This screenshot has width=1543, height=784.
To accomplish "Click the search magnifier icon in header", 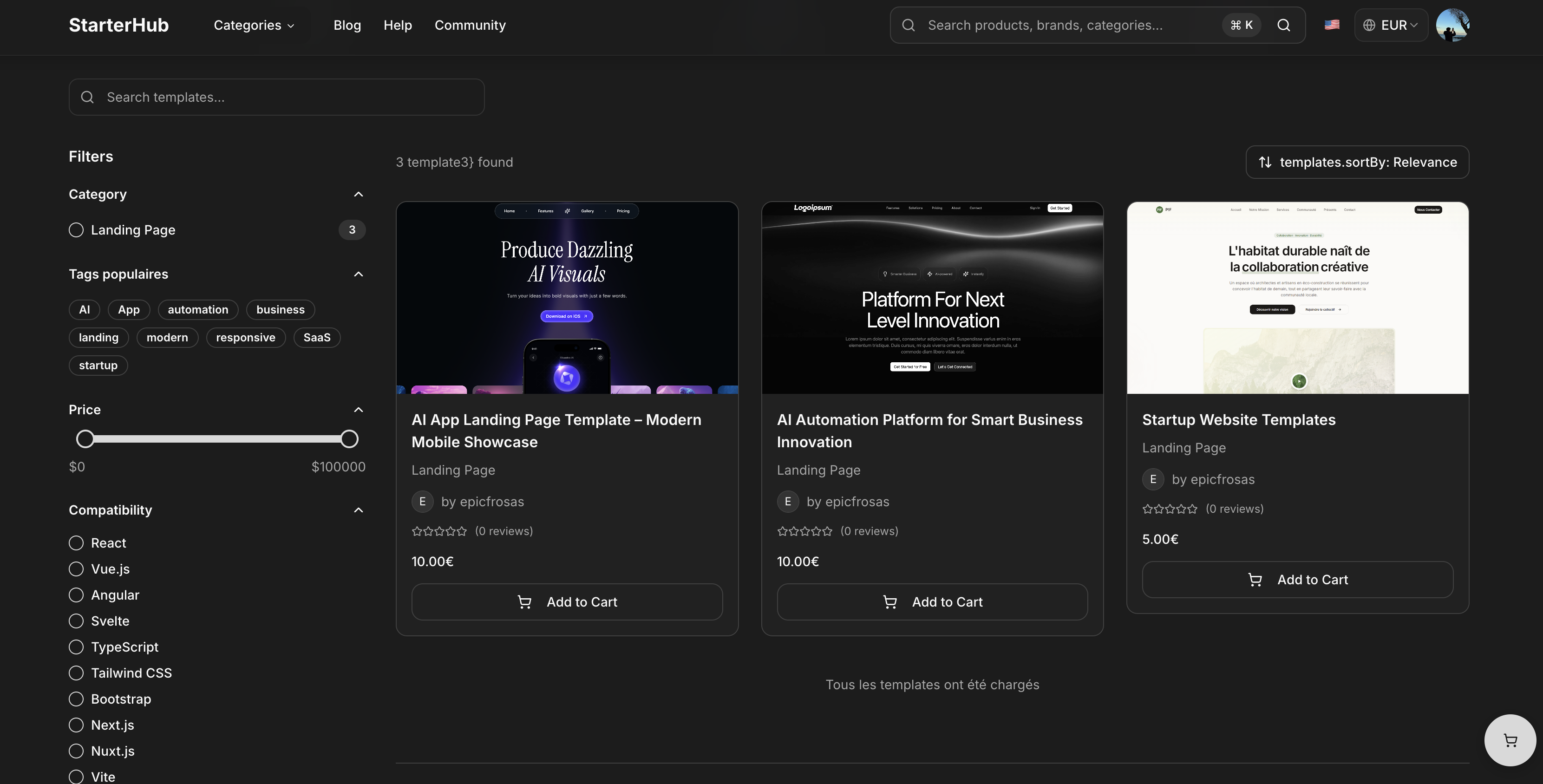I will click(1283, 25).
